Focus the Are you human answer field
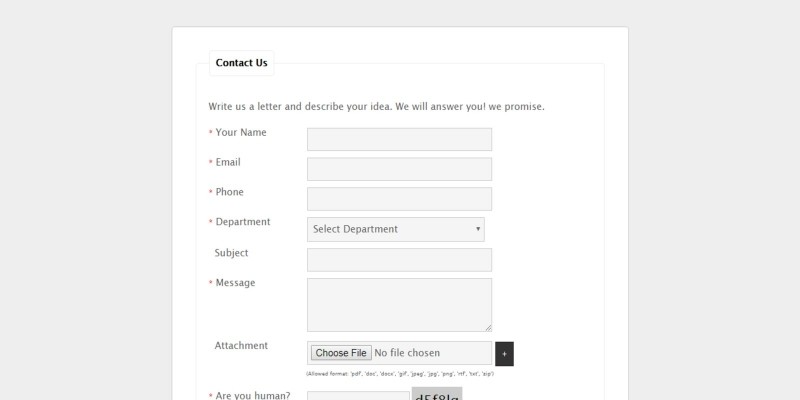The width and height of the screenshot is (800, 400). pyautogui.click(x=357, y=396)
